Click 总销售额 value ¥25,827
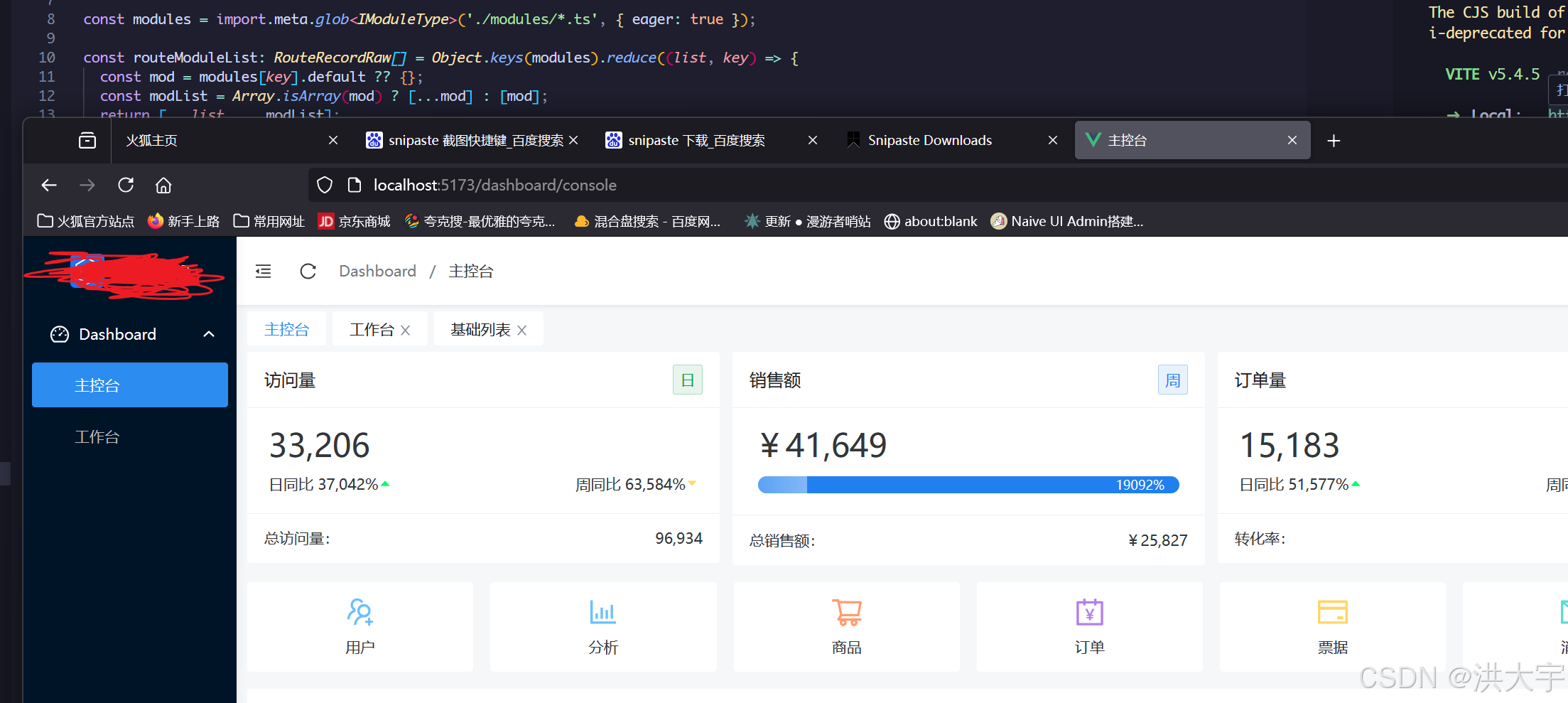Viewport: 1568px width, 703px height. pos(1158,540)
